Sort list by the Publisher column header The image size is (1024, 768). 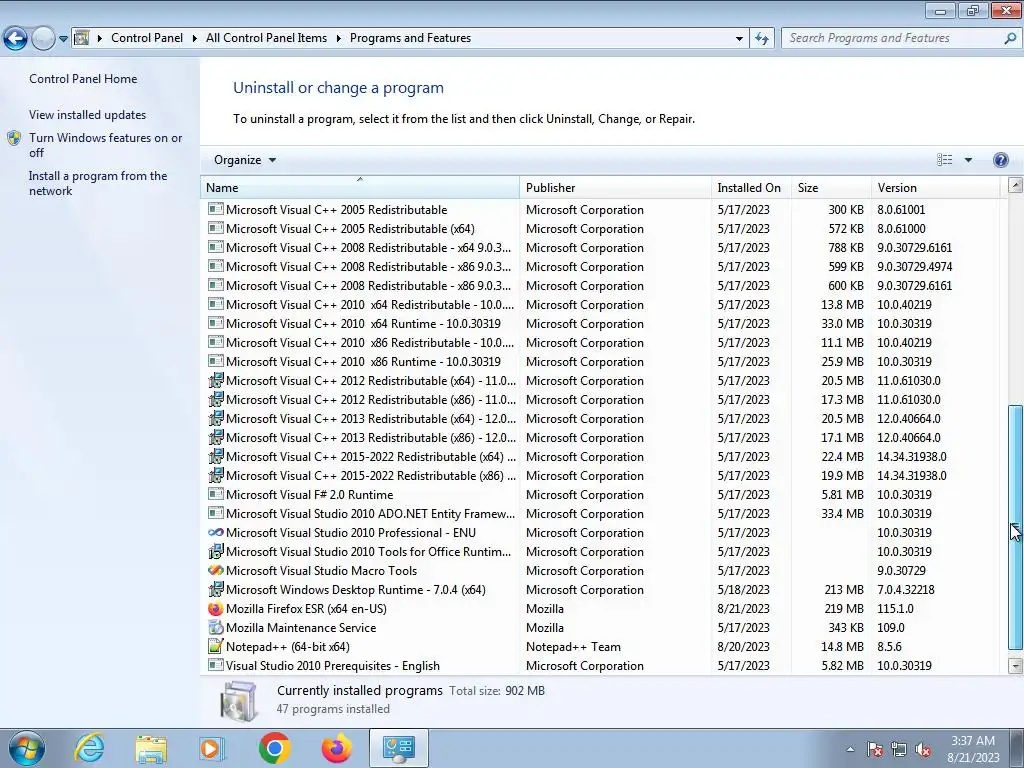(615, 187)
